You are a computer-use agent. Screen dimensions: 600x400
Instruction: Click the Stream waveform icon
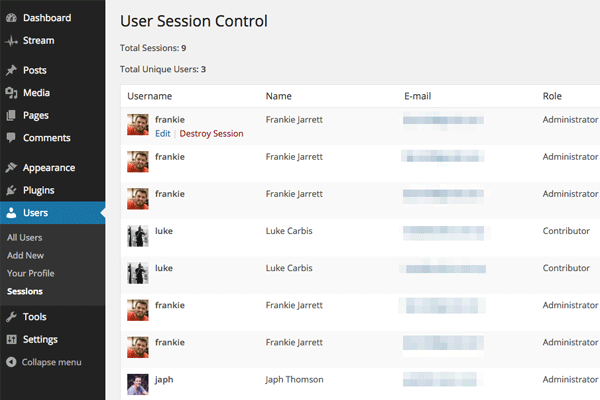(x=11, y=41)
